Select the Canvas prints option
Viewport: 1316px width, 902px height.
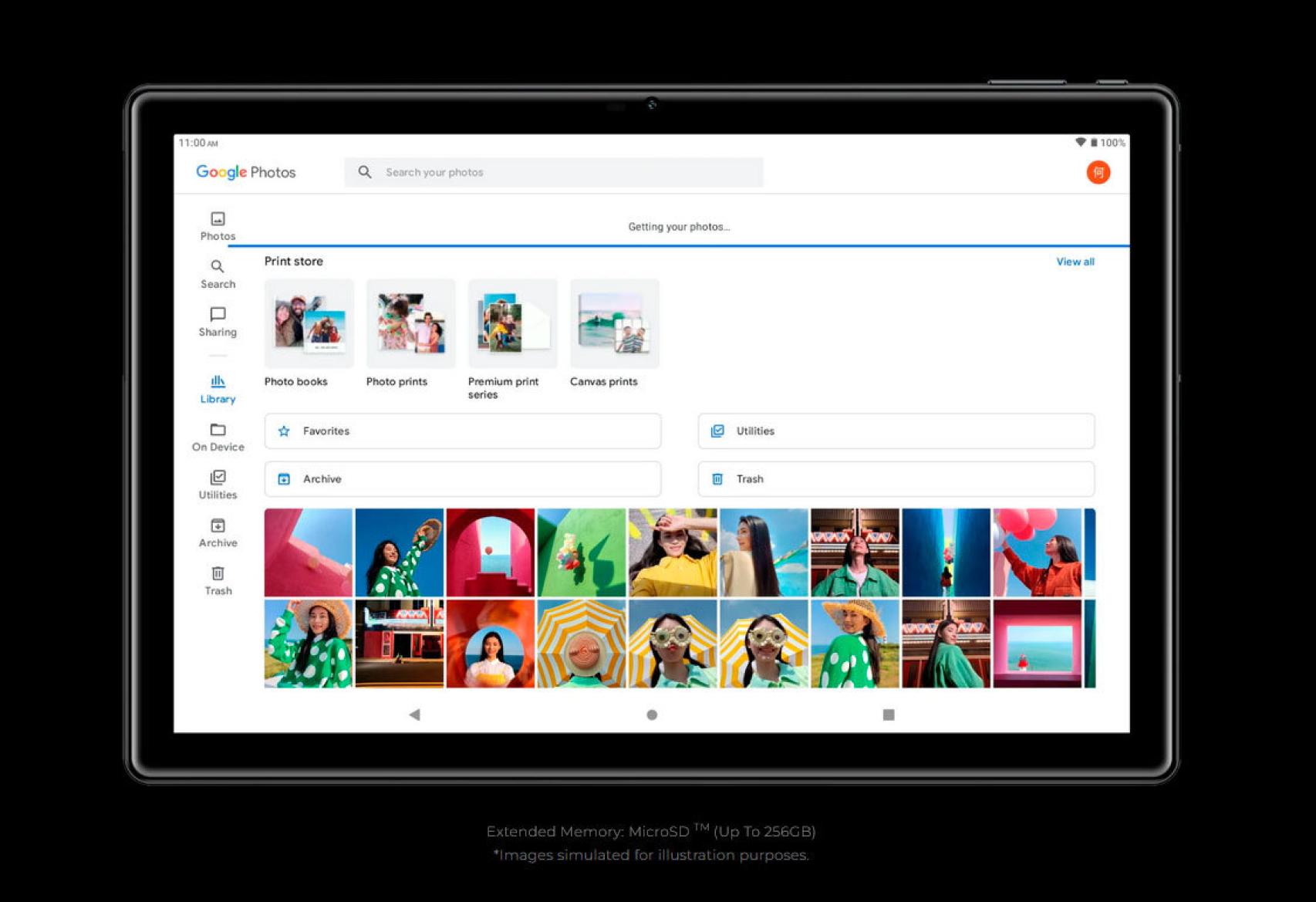[614, 324]
